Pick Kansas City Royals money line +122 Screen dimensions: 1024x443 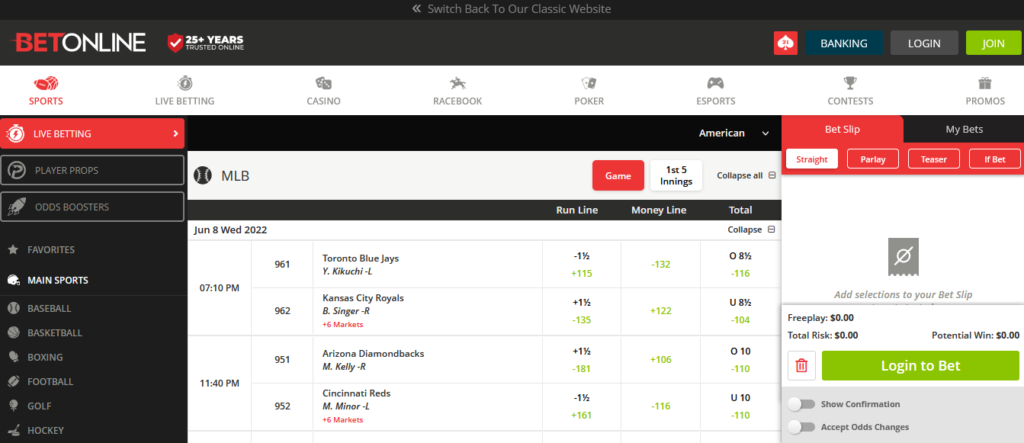[661, 311]
